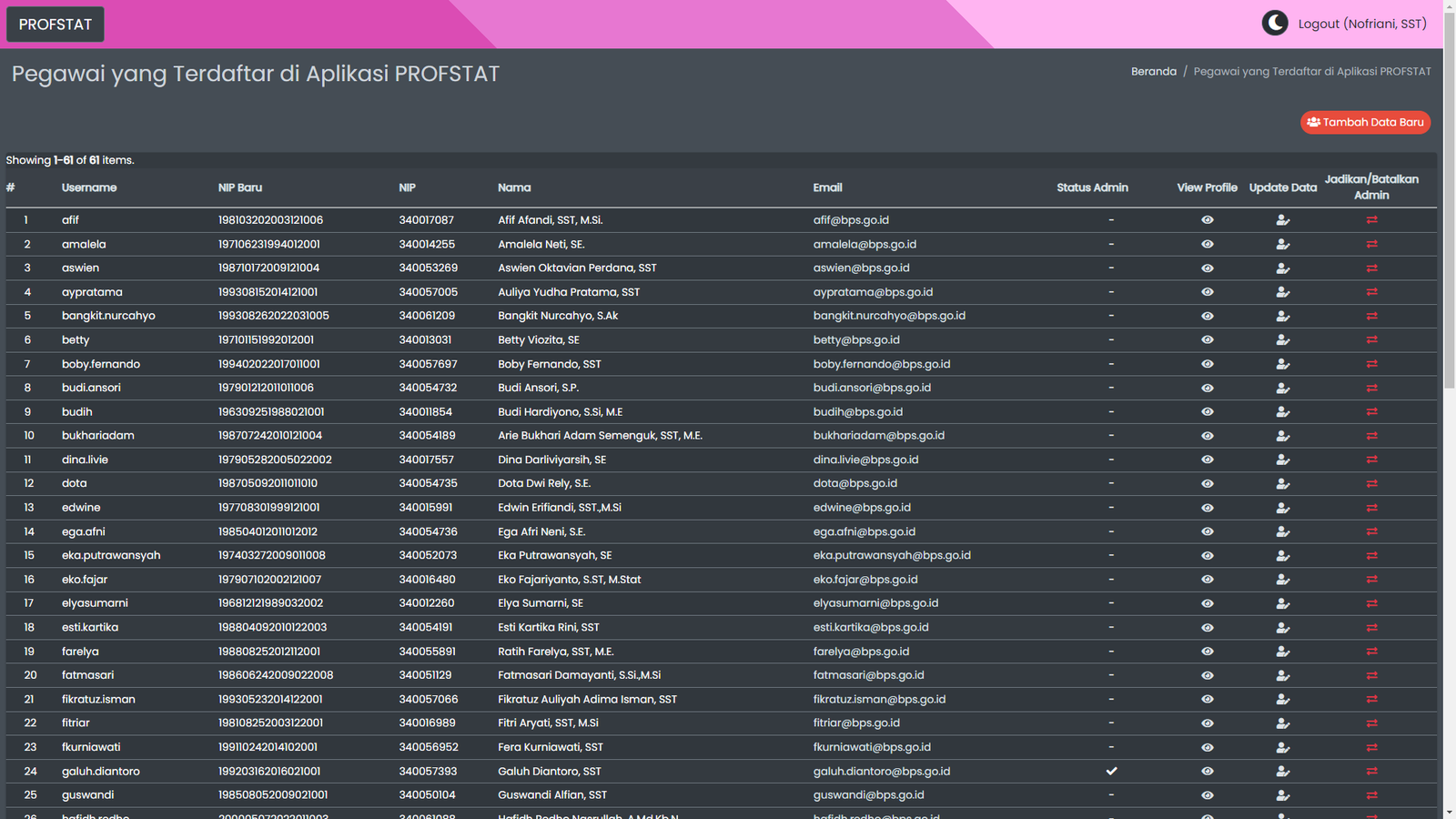Go to Beranda breadcrumb link
Screen dimensions: 1456x819
pyautogui.click(x=1153, y=71)
